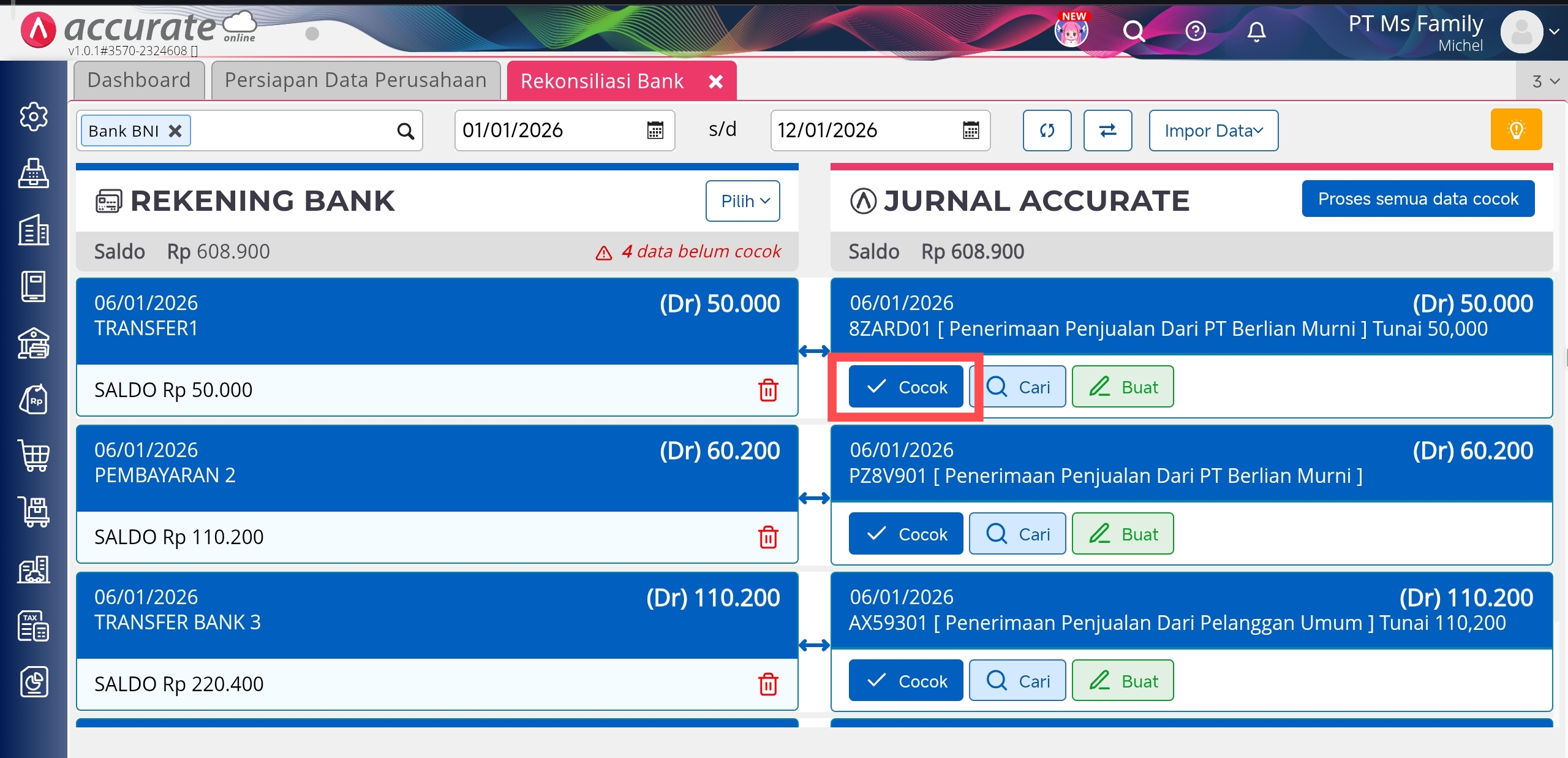Switch to the Dashboard tab
The image size is (1568, 758).
click(139, 80)
